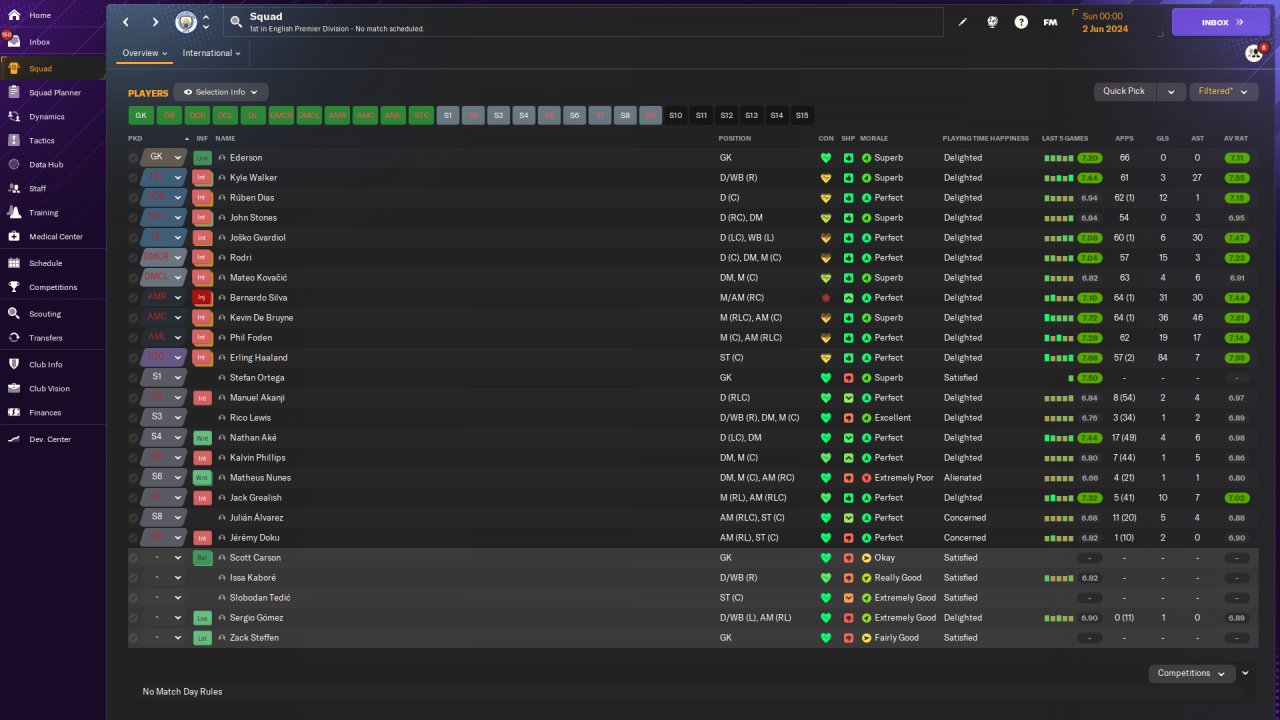The image size is (1280, 720).
Task: Open the Inbox envelope in sidebar
Action: pos(14,42)
